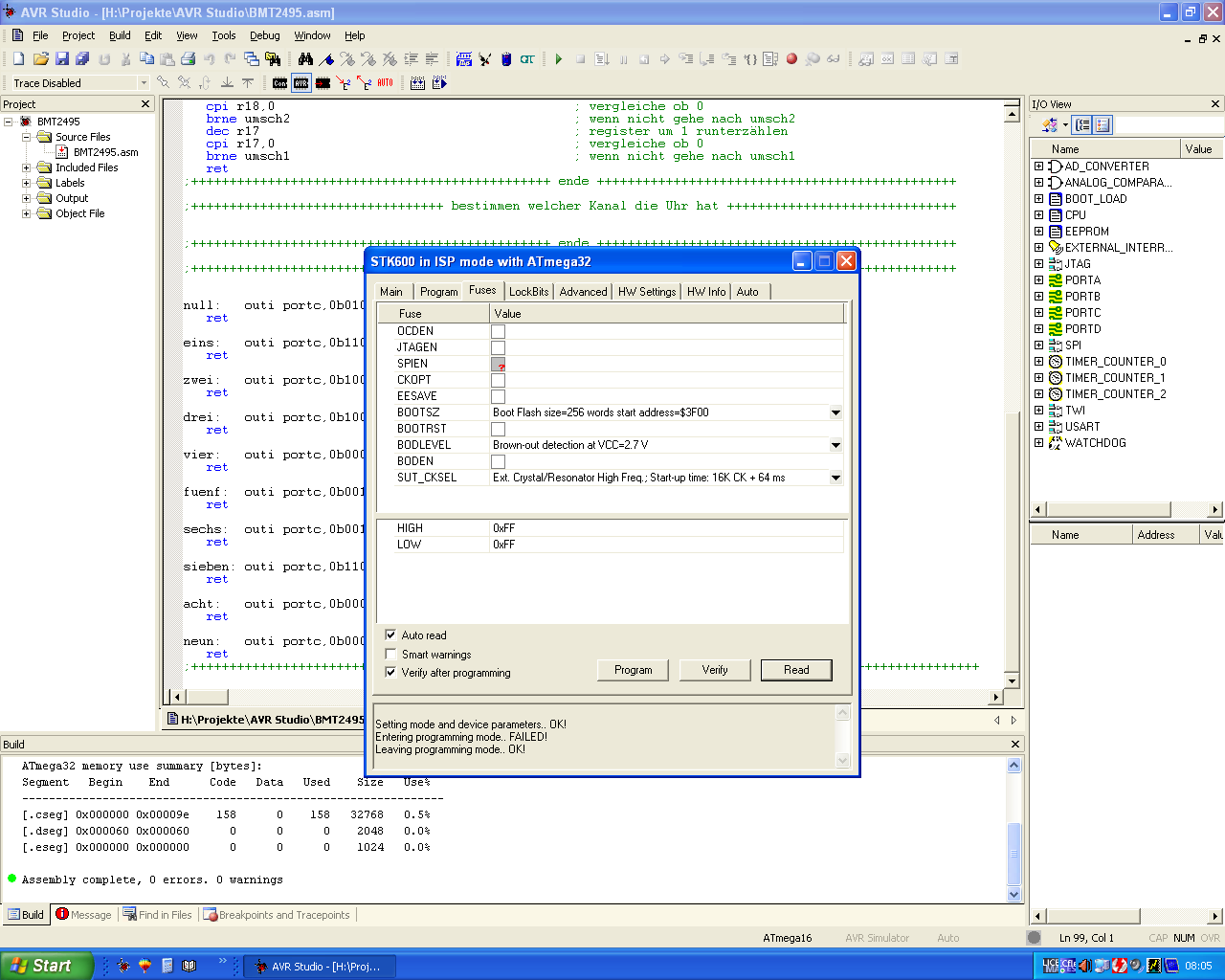1225x980 pixels.
Task: Expand the Included Files tree node
Action: pyautogui.click(x=27, y=167)
